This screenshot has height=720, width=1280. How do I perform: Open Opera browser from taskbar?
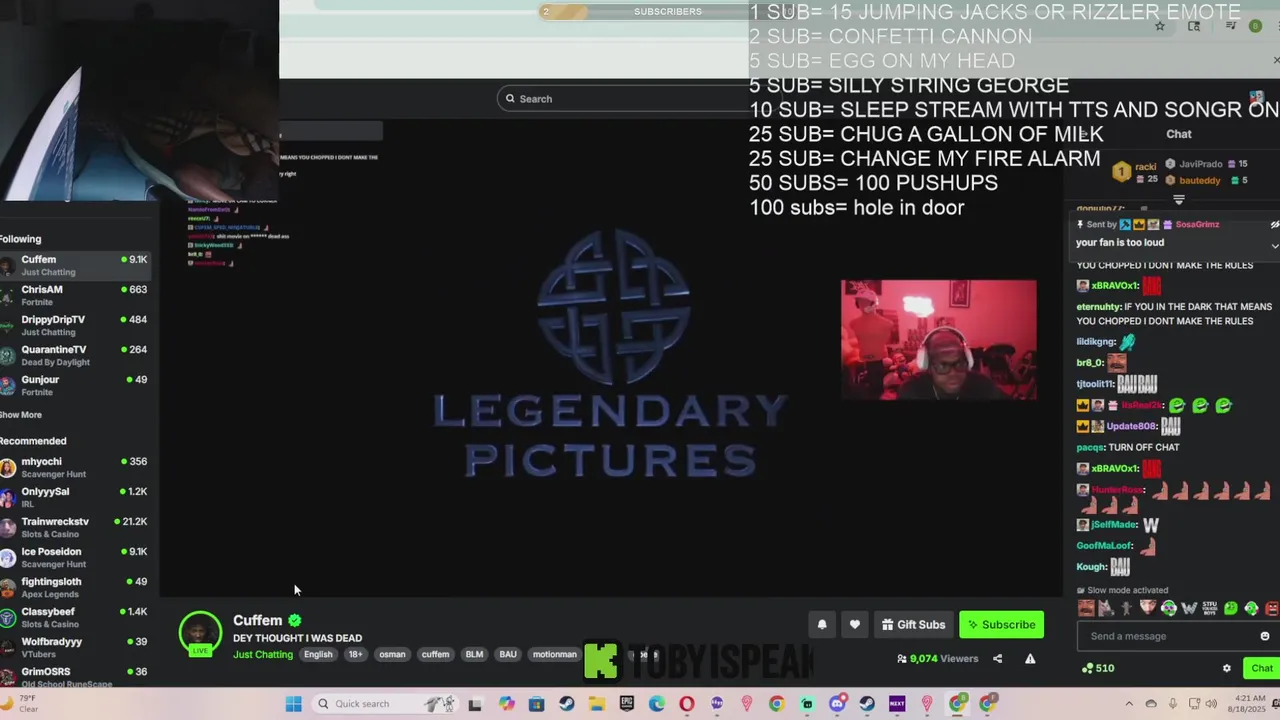point(687,704)
